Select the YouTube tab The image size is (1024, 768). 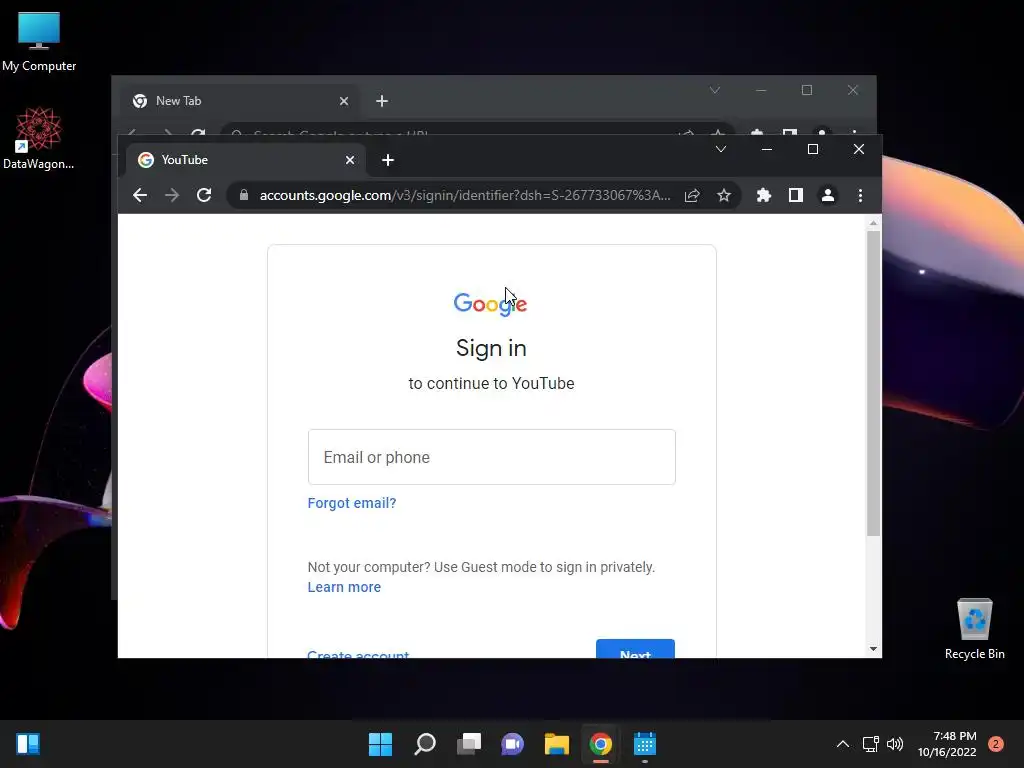[246, 160]
